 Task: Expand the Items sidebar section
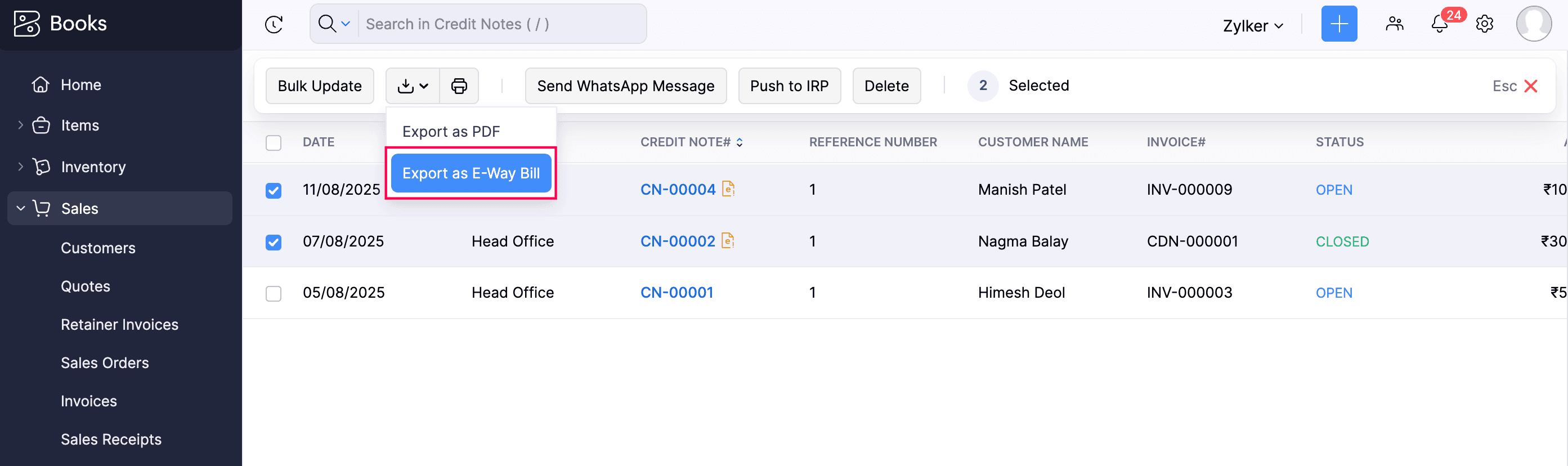tap(21, 126)
